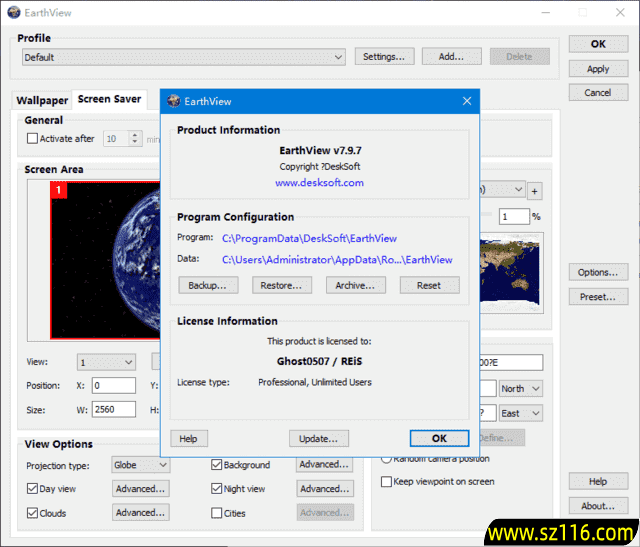Select the Screen Saver tab
This screenshot has width=640, height=547.
point(109,100)
